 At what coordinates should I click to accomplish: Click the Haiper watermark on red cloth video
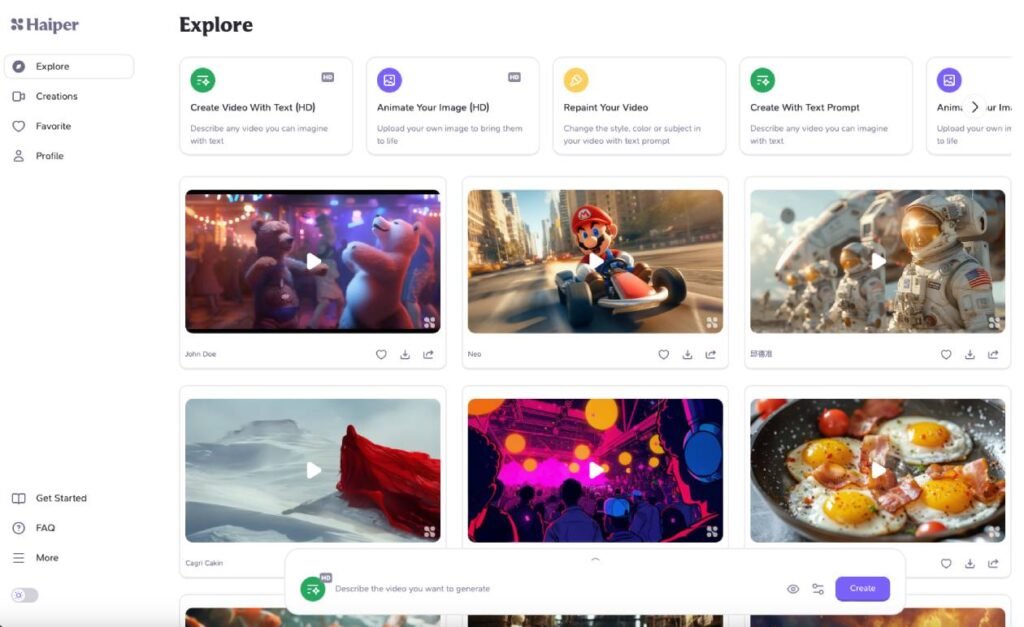pyautogui.click(x=429, y=532)
